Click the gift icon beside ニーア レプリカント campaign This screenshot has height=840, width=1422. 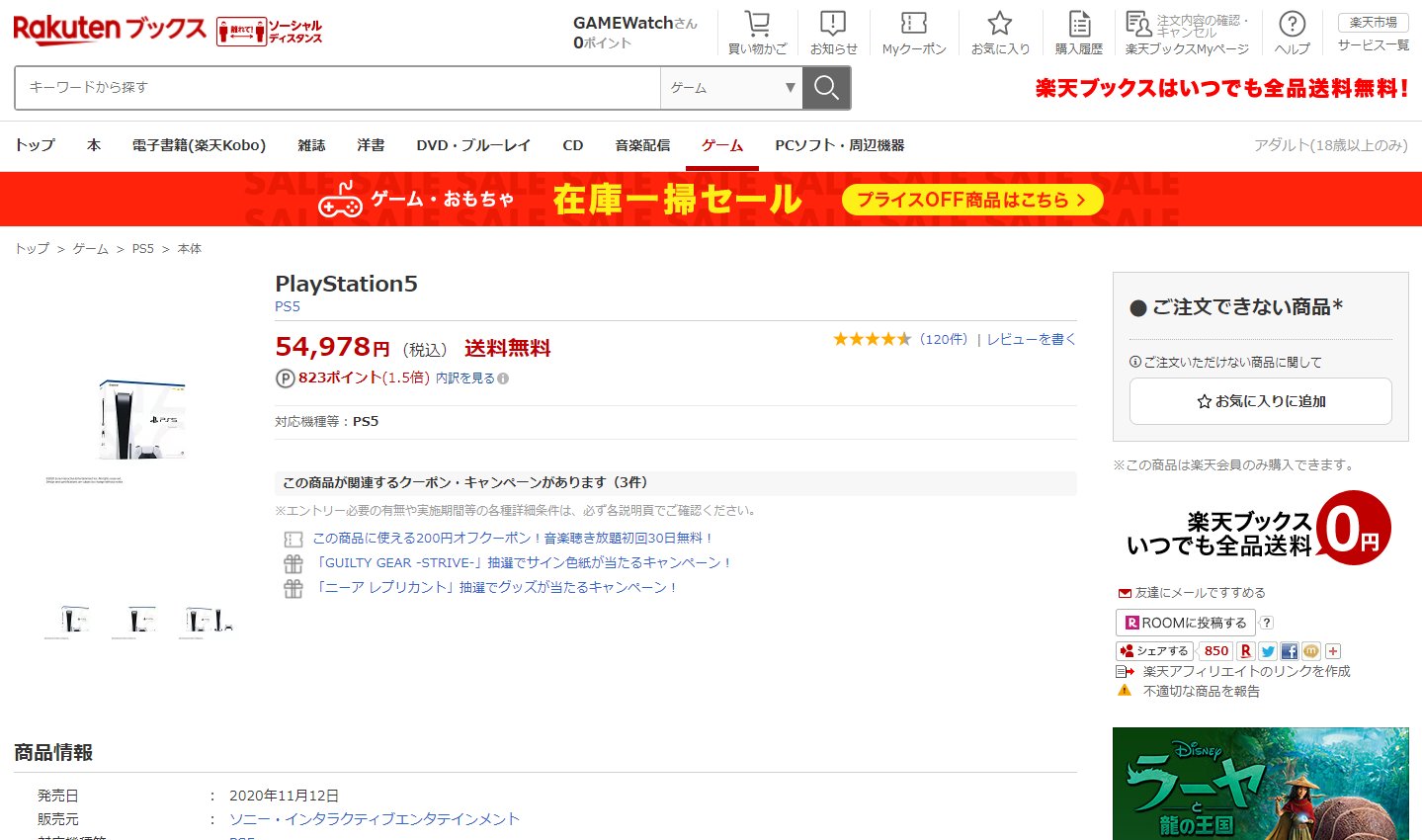(x=293, y=588)
